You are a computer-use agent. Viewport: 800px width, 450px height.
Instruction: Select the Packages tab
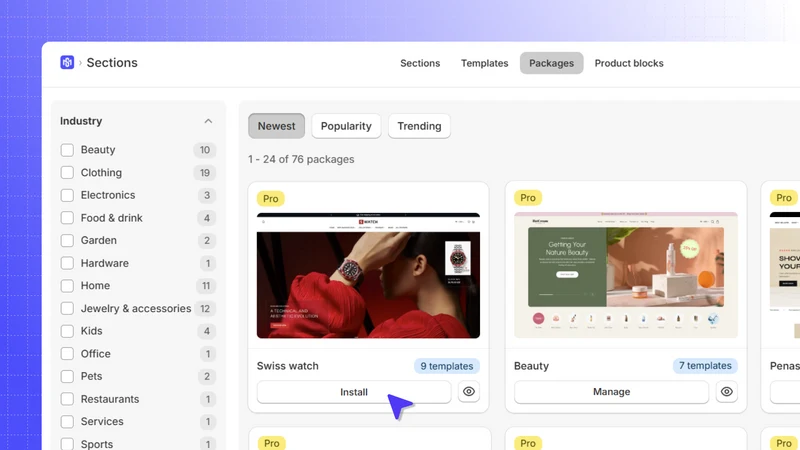(x=552, y=63)
